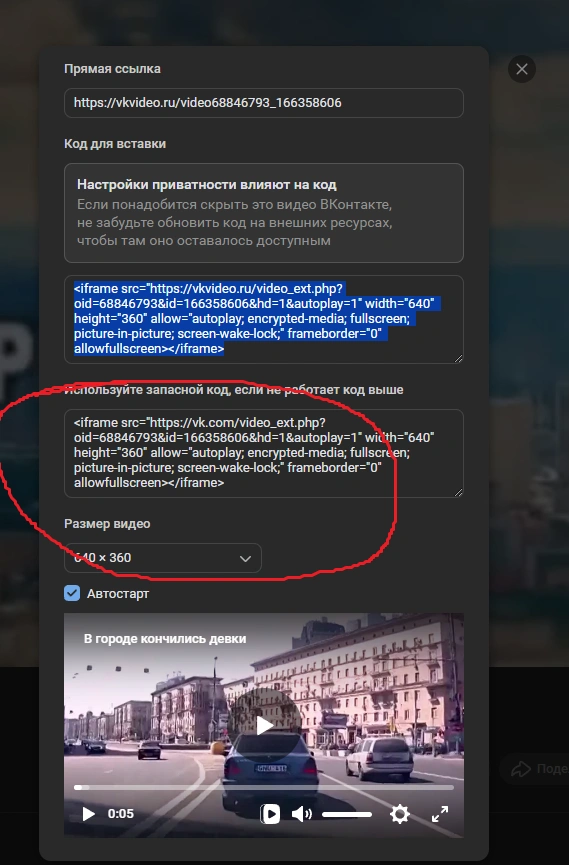Click the large center play button on video

(x=265, y=725)
